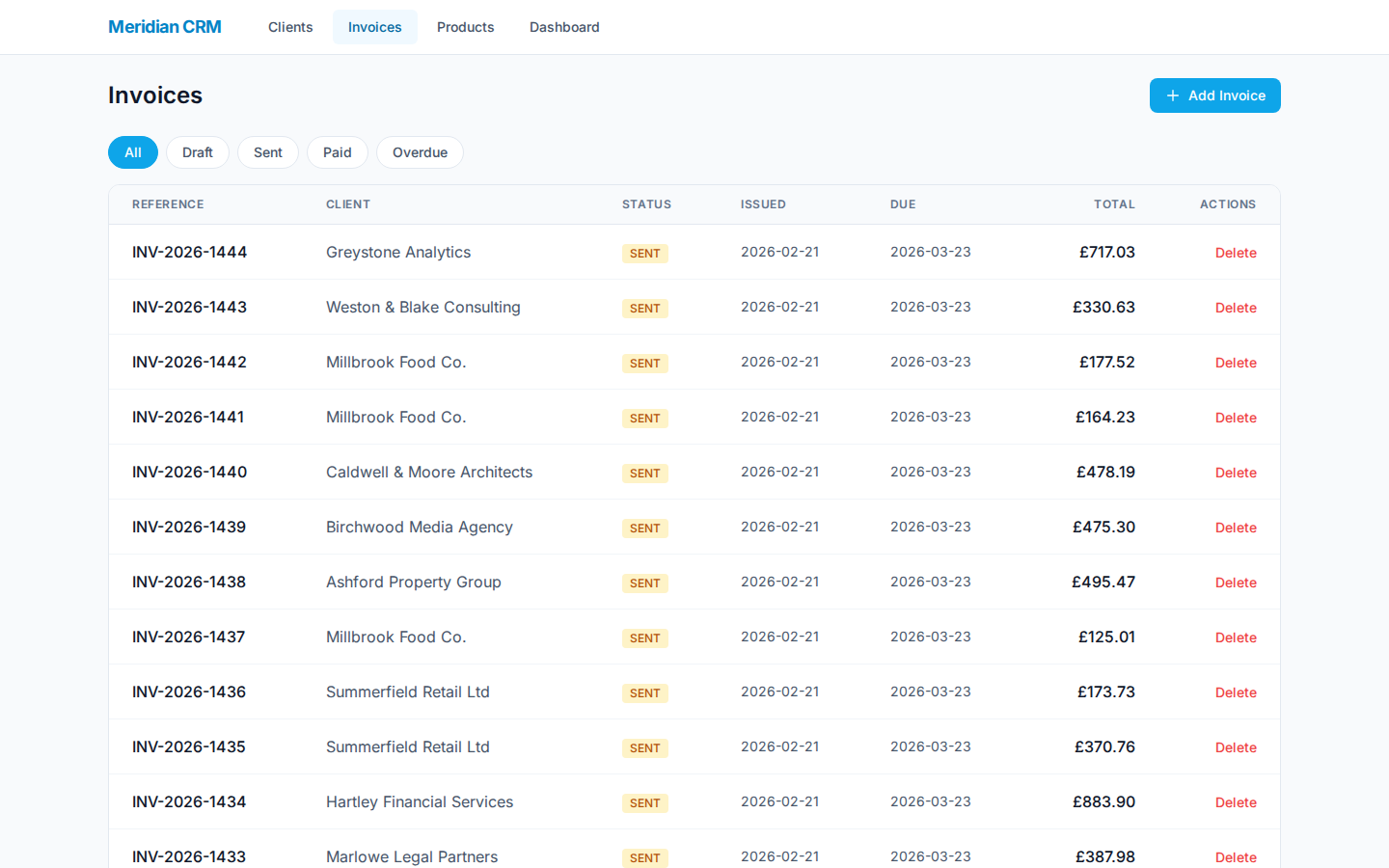Click the total £495.47
The image size is (1389, 868).
(x=1103, y=582)
